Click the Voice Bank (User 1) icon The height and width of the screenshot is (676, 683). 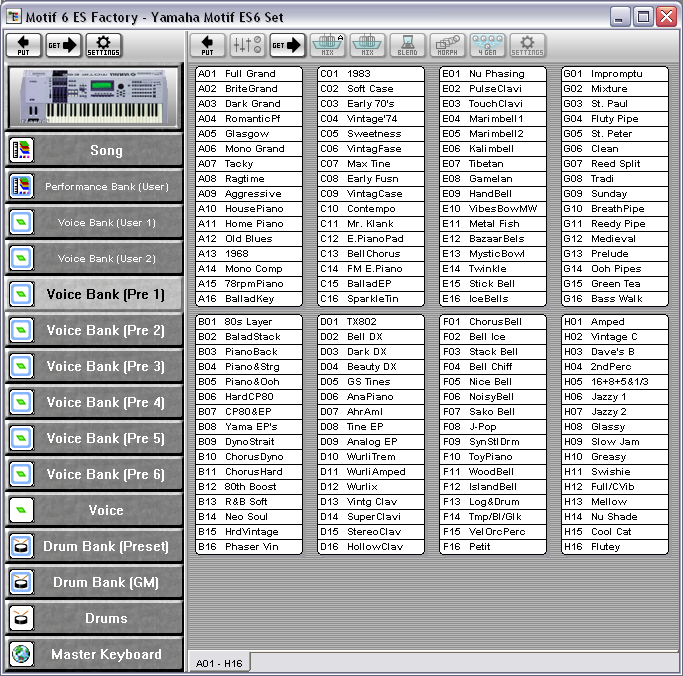pyautogui.click(x=21, y=222)
